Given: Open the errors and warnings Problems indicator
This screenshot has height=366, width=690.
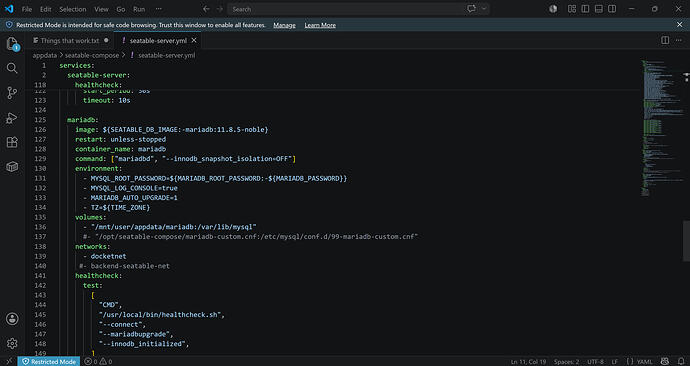Looking at the screenshot, I should click(x=98, y=362).
